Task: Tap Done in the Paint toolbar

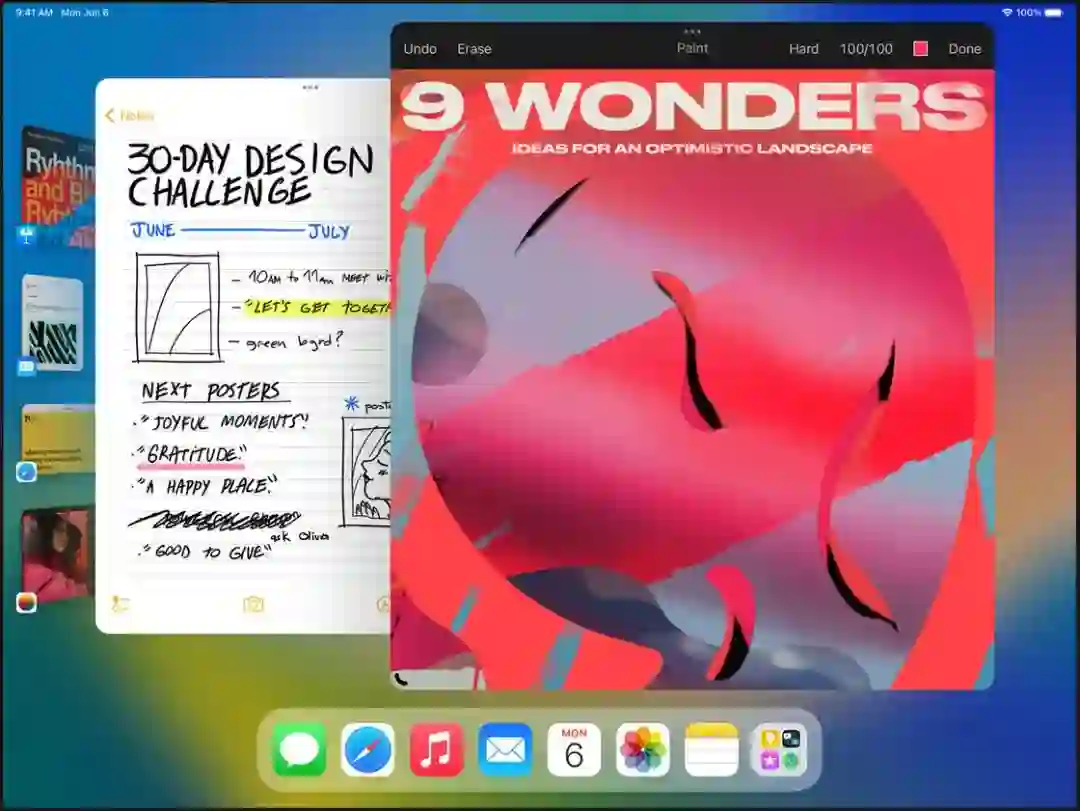Action: (x=964, y=49)
